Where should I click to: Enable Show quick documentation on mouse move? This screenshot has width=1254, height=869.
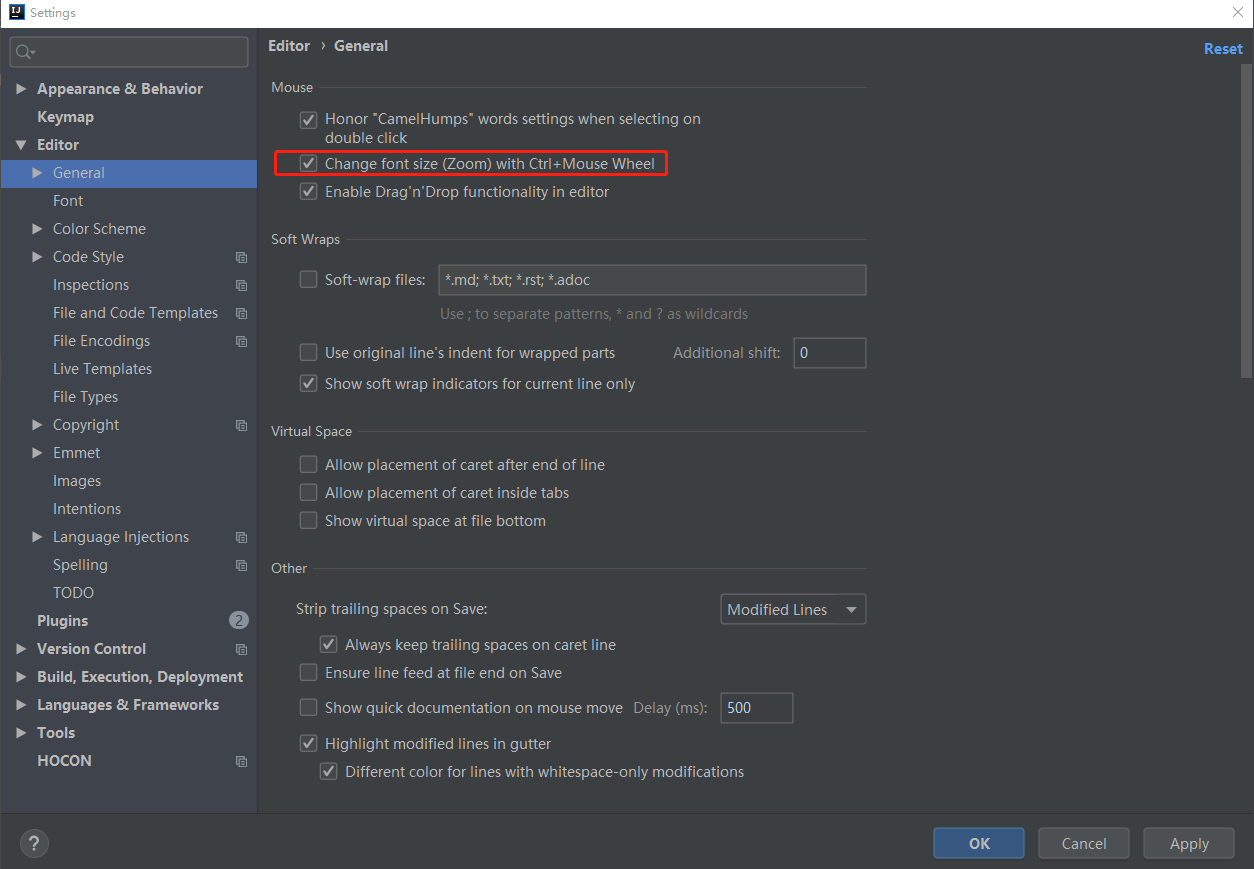tap(309, 708)
